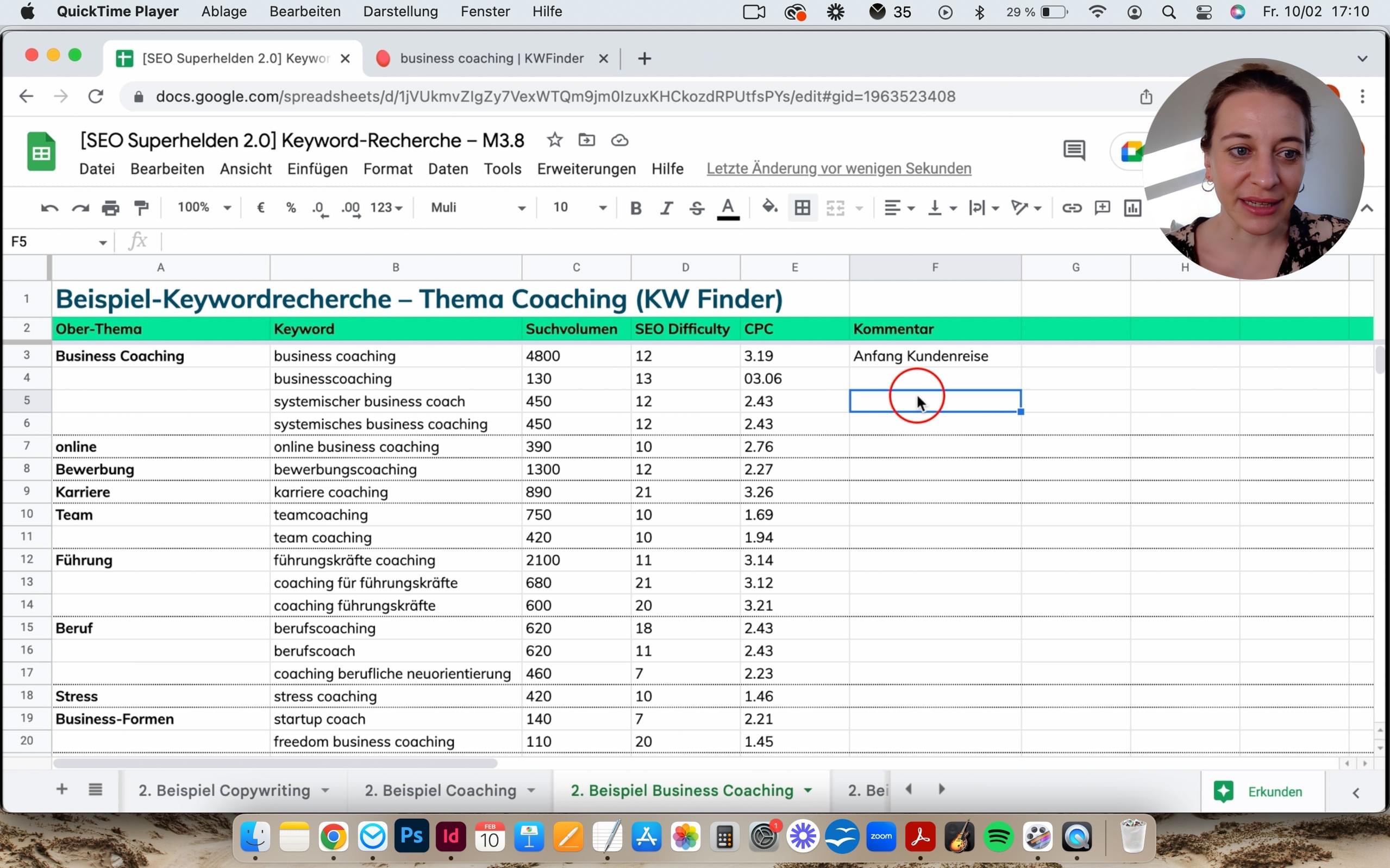Click the fill color bucket icon
The width and height of the screenshot is (1390, 868).
(x=769, y=206)
